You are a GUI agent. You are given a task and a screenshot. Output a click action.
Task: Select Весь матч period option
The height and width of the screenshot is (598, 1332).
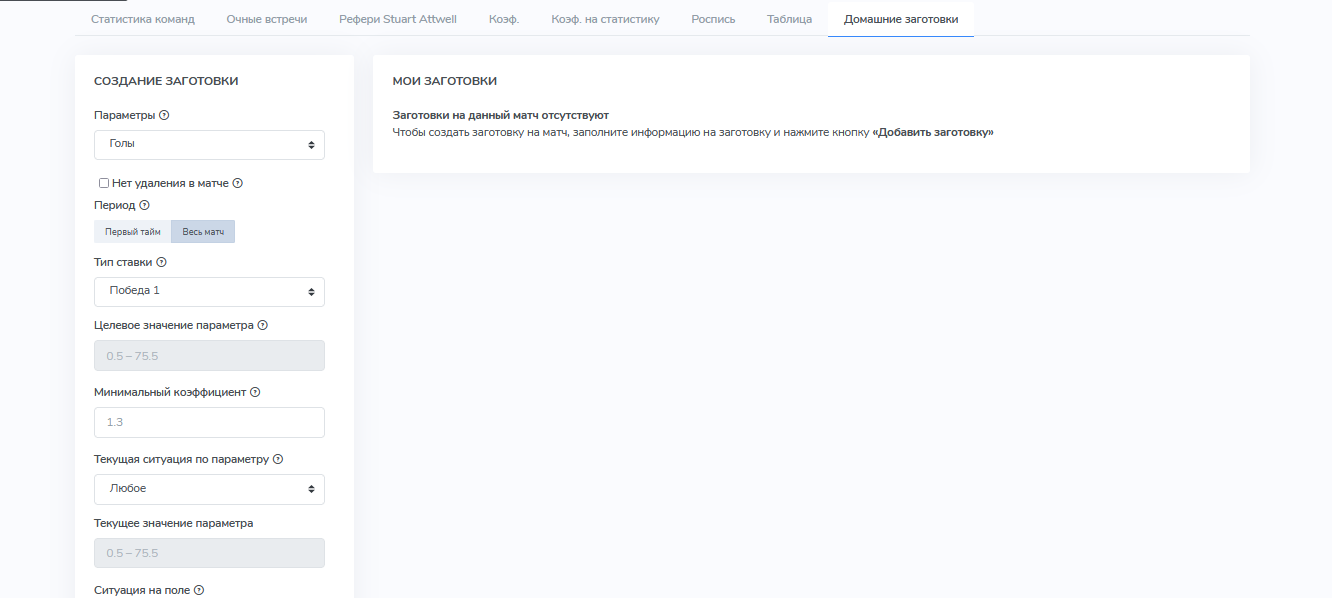point(203,232)
